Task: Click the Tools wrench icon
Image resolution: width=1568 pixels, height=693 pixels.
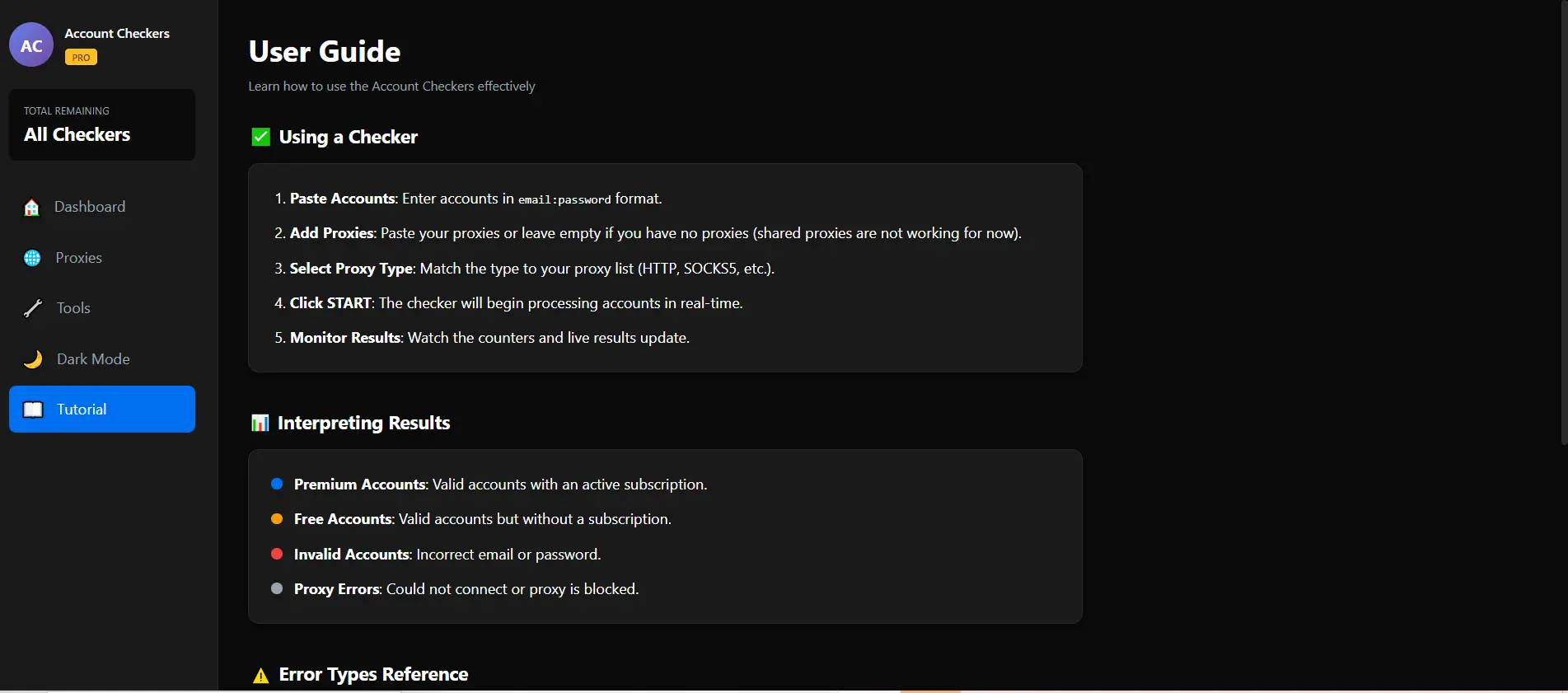Action: click(x=33, y=308)
